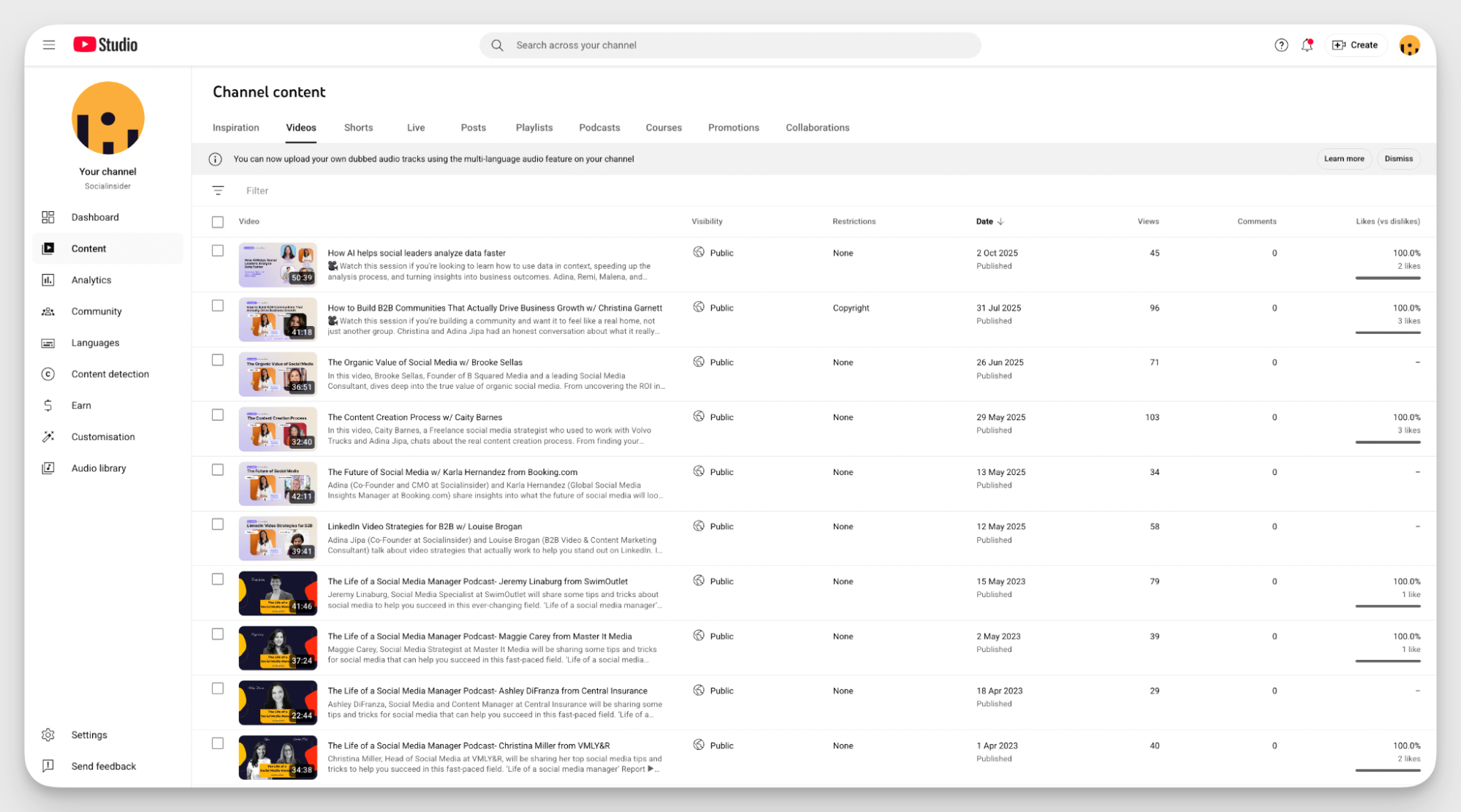
Task: Toggle the Date sort order
Action: (989, 221)
